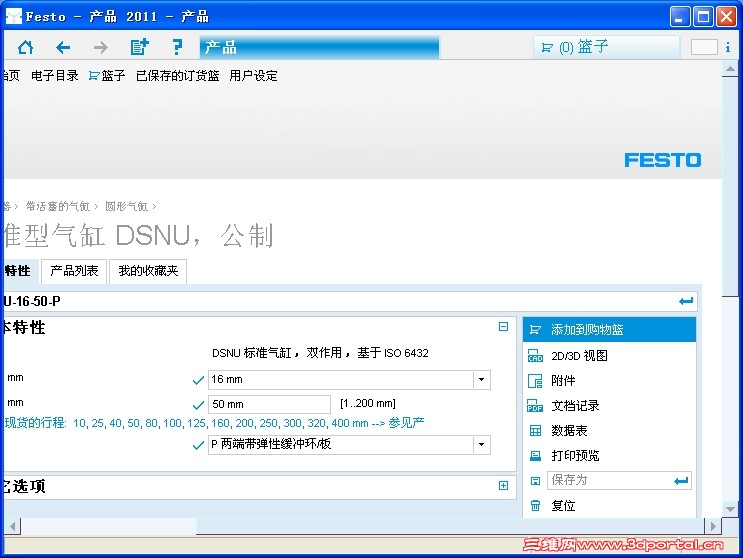Click the 50 mm stroke input field
743x558 pixels.
pyautogui.click(x=270, y=405)
